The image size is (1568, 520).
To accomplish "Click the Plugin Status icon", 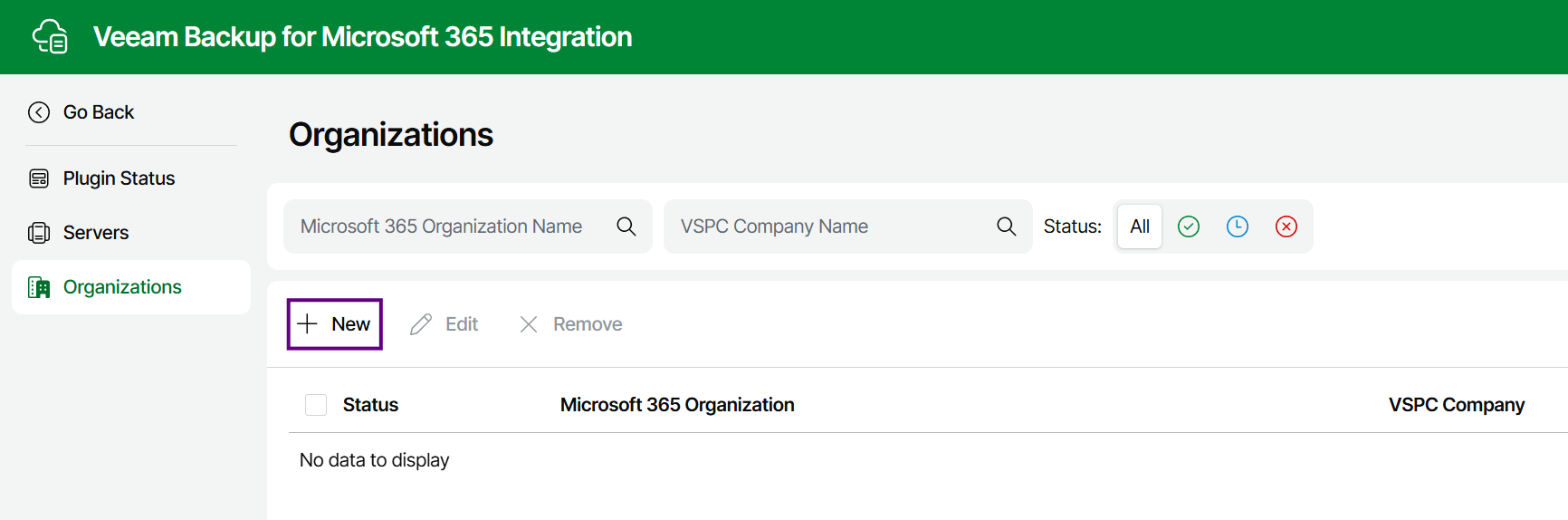I will 39,178.
